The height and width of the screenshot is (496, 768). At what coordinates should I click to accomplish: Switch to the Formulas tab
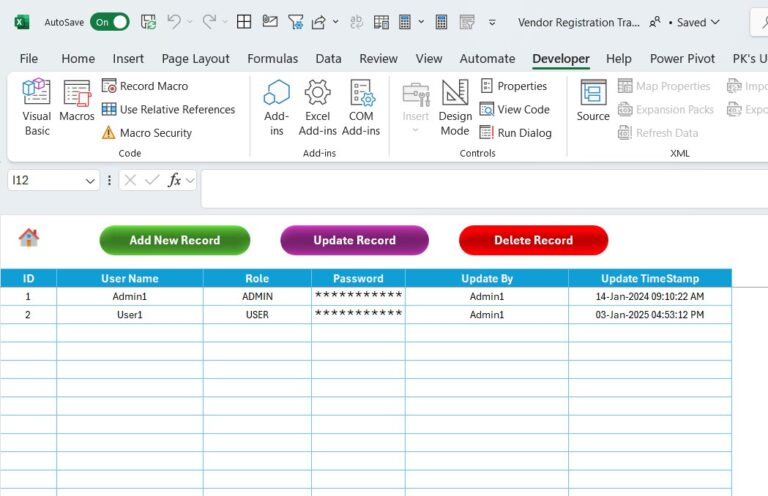[x=272, y=59]
